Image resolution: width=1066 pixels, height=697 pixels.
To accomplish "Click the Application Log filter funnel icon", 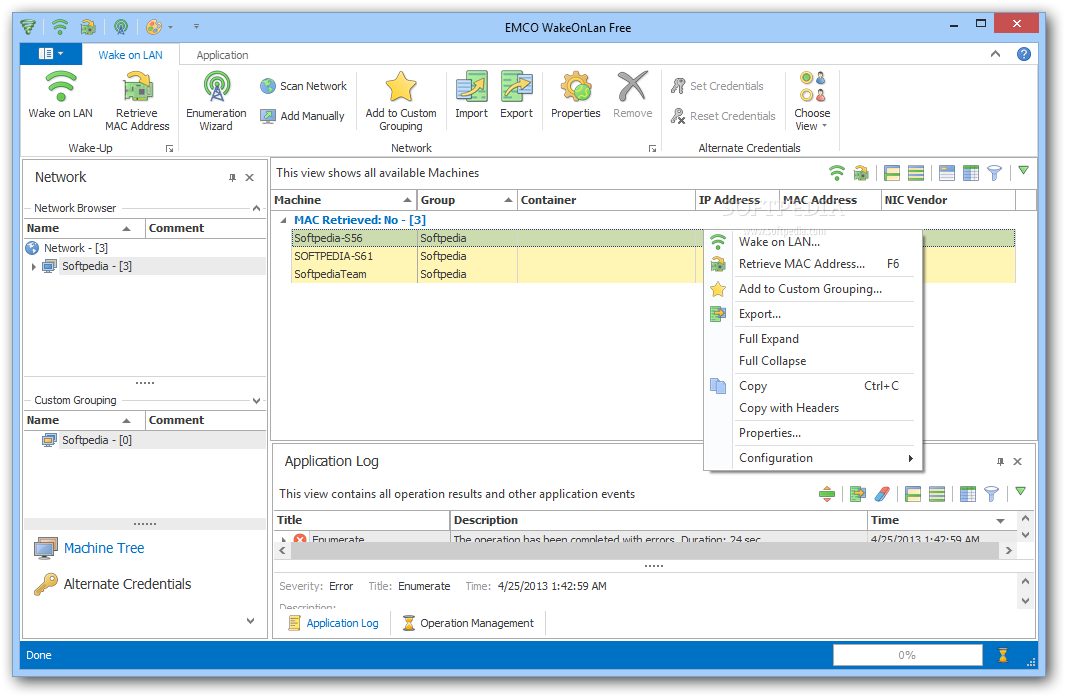I will click(991, 494).
